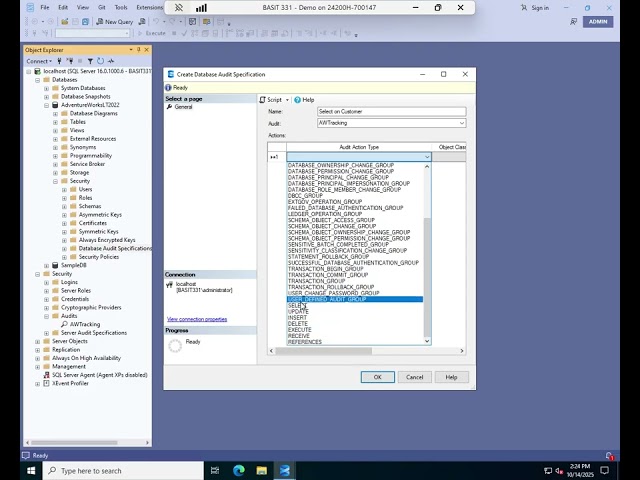Click the Object Explorer refresh icon
The image size is (640, 480).
(x=100, y=61)
